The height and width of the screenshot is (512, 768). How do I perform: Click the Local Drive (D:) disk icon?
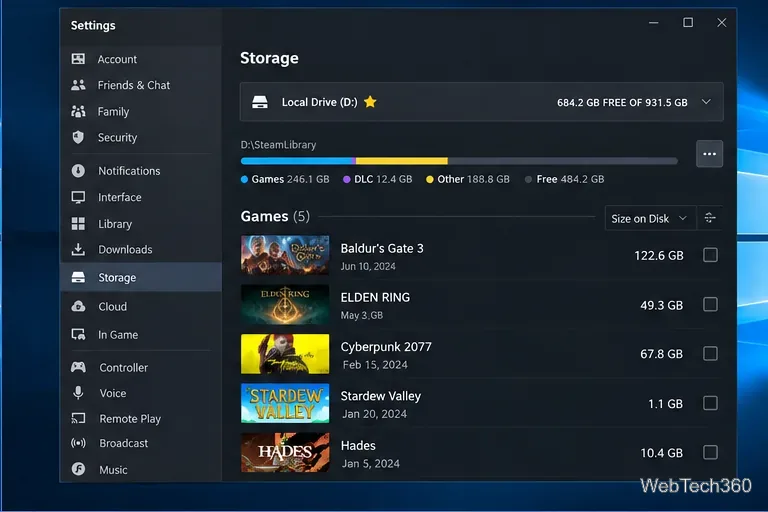(x=260, y=102)
